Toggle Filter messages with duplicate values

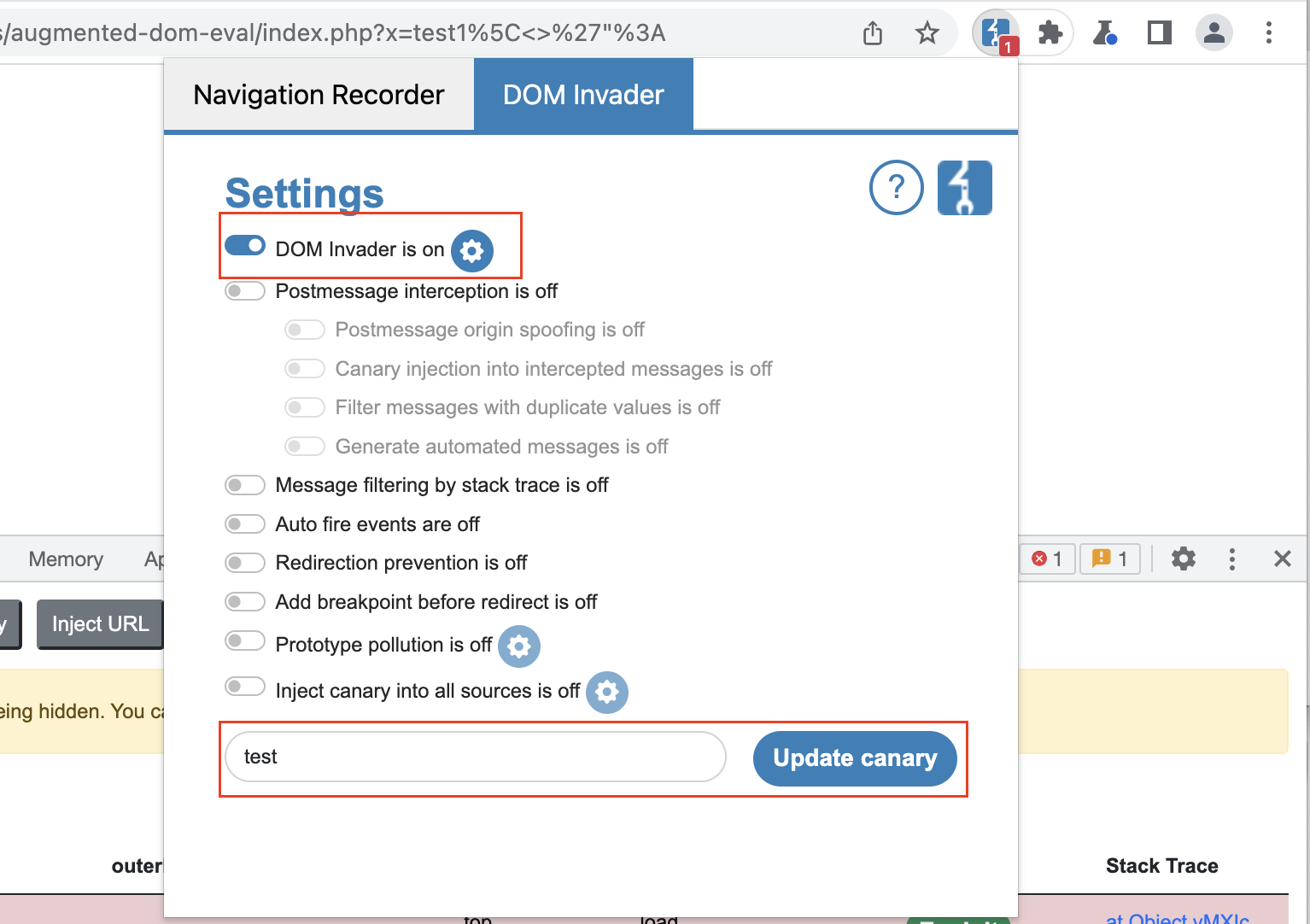(305, 407)
